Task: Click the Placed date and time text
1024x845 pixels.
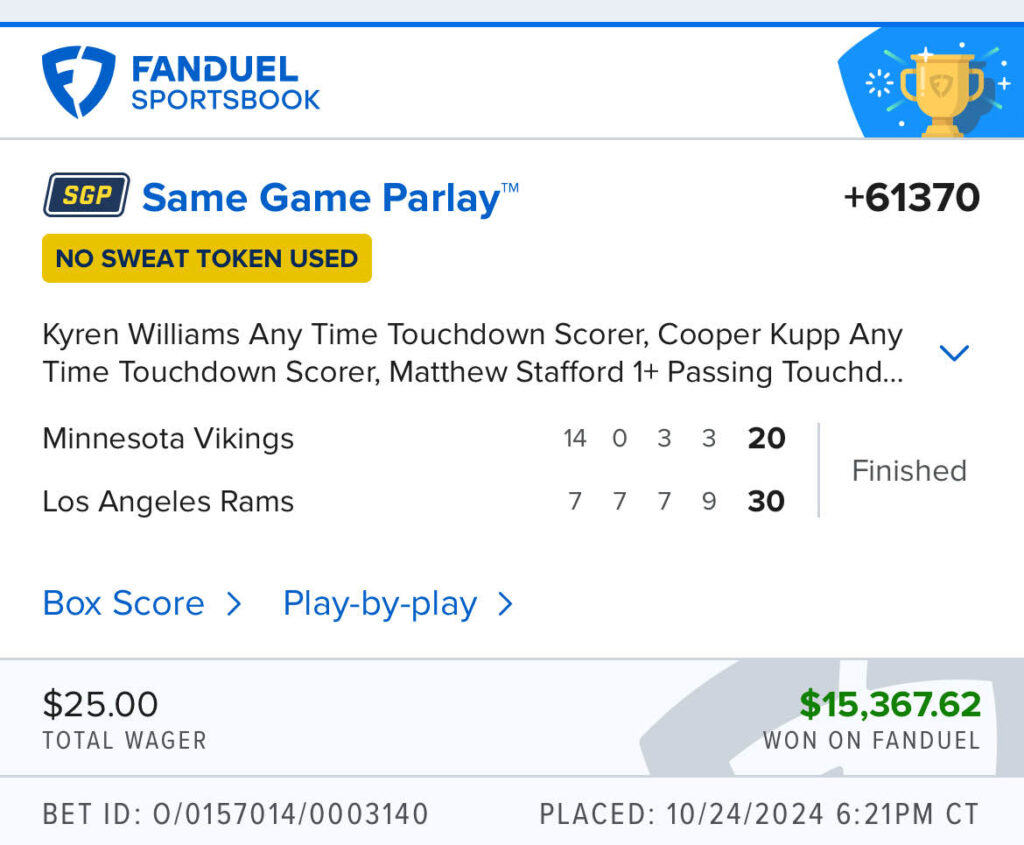Action: [759, 814]
